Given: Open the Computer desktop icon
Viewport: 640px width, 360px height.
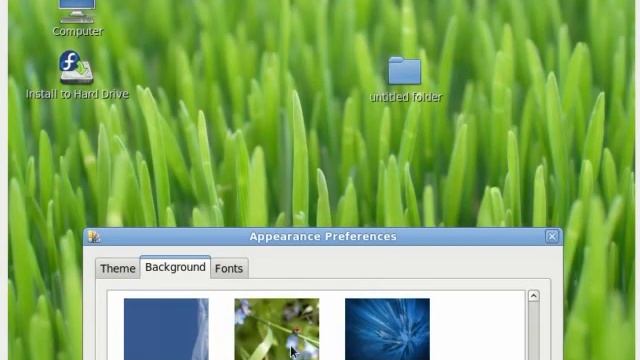Looking at the screenshot, I should tap(77, 11).
